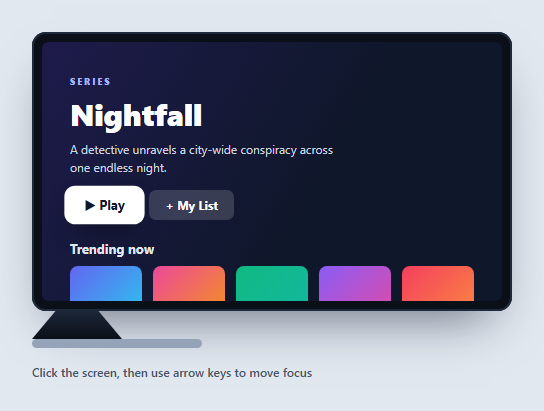Screen dimensions: 544x411
Task: Click the arrow keys instruction text
Action: (x=172, y=373)
